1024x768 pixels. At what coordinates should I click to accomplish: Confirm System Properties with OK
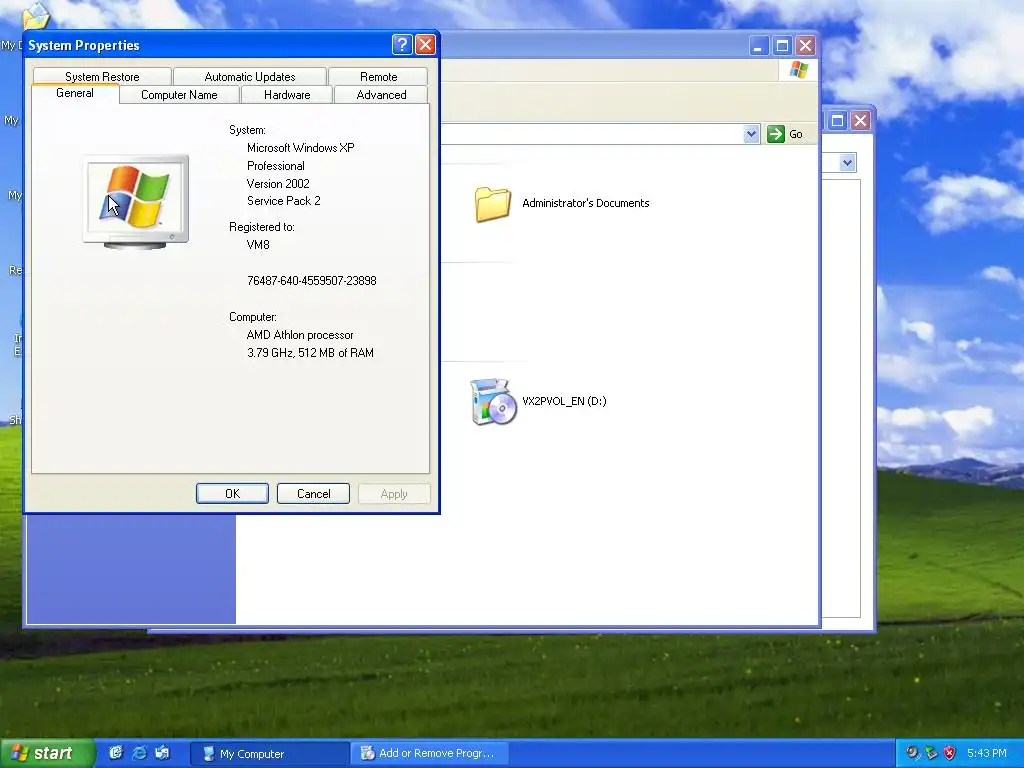(x=232, y=494)
